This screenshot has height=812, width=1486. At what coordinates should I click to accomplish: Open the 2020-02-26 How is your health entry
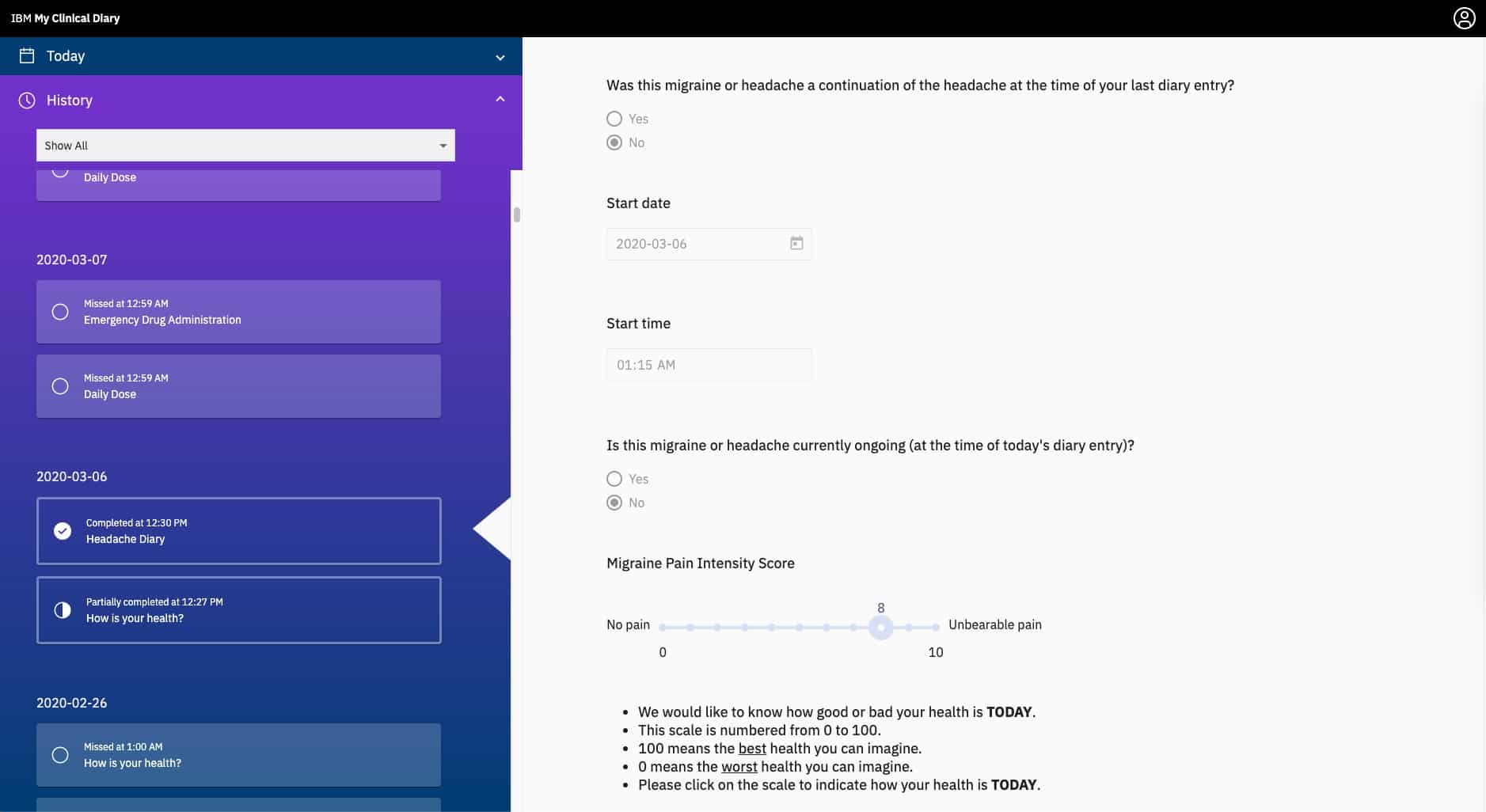238,755
